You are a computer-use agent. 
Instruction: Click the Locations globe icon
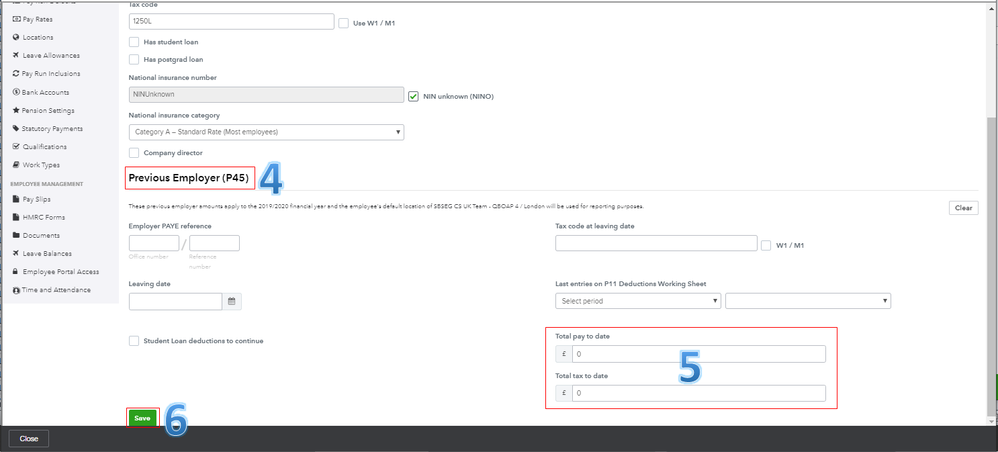point(17,38)
